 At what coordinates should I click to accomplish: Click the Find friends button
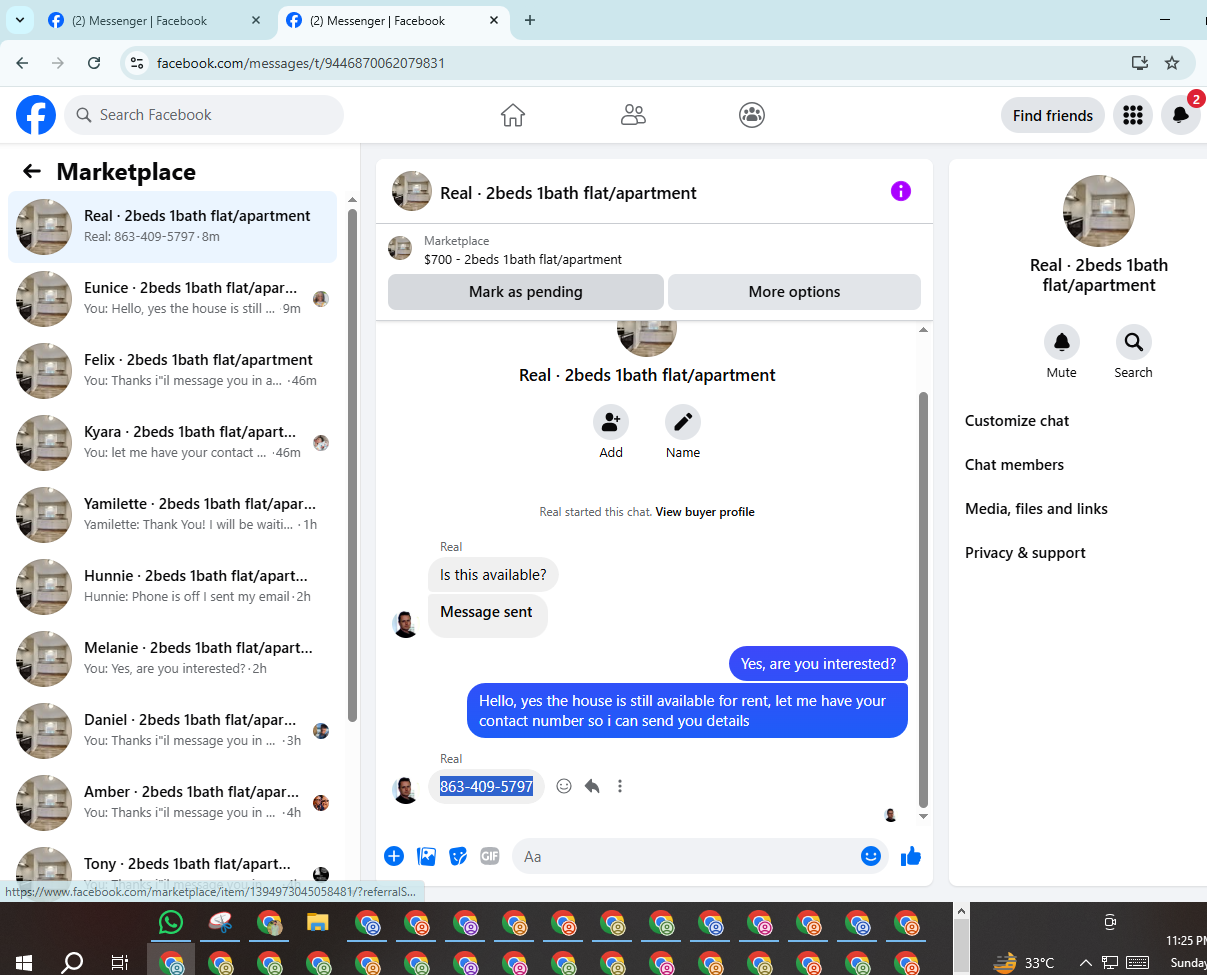point(1053,115)
